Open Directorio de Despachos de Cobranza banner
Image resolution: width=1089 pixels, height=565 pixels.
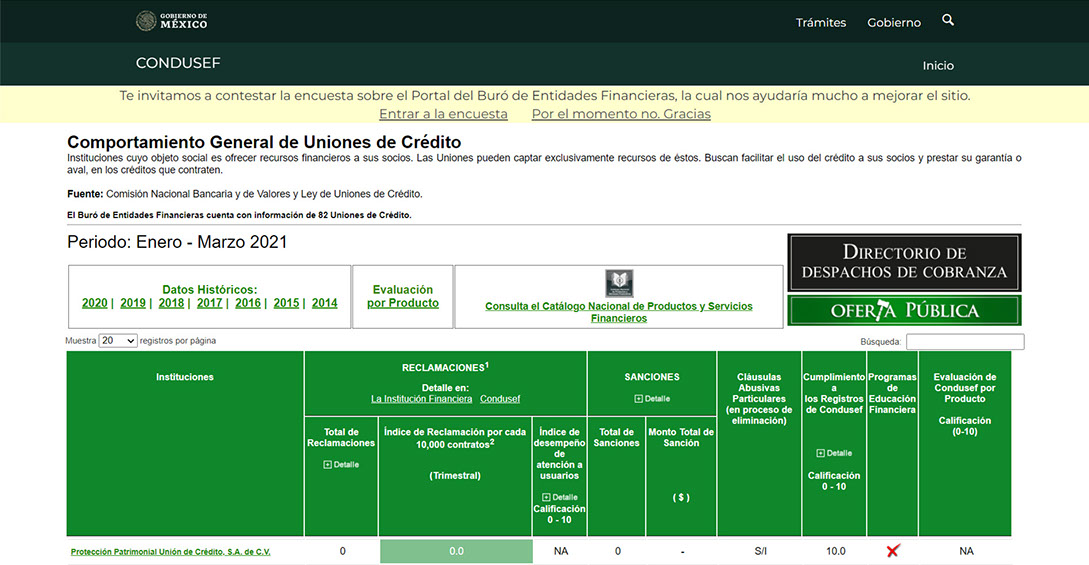pyautogui.click(x=904, y=262)
